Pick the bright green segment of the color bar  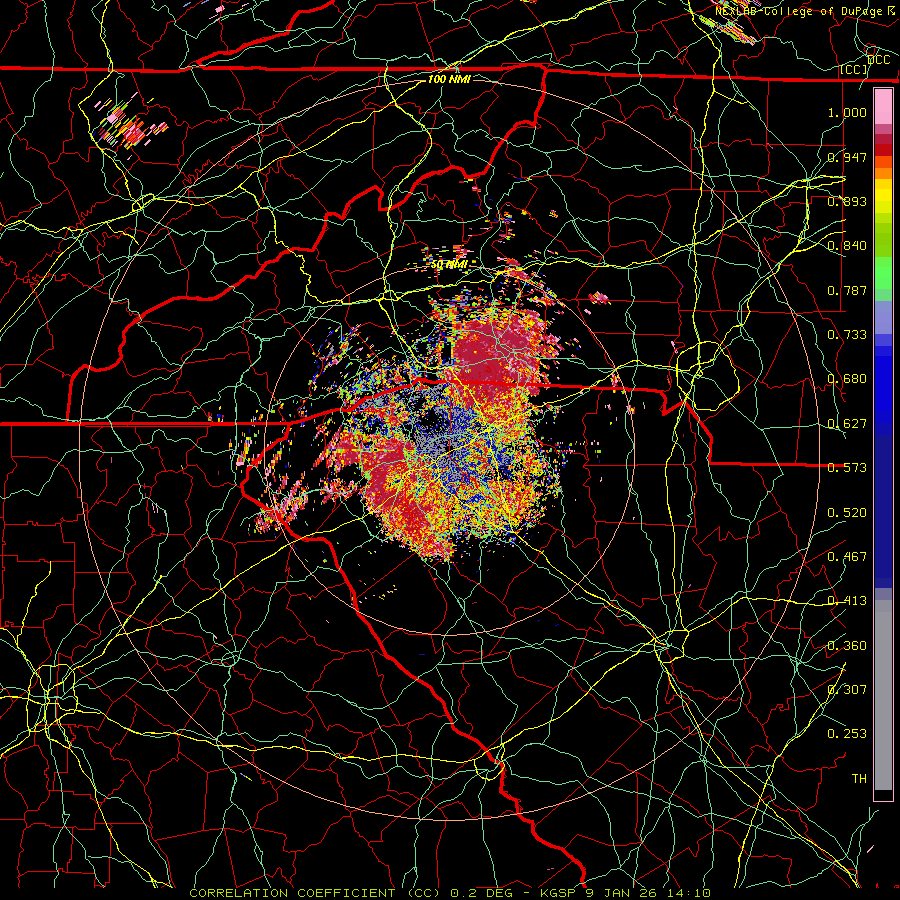coord(883,273)
